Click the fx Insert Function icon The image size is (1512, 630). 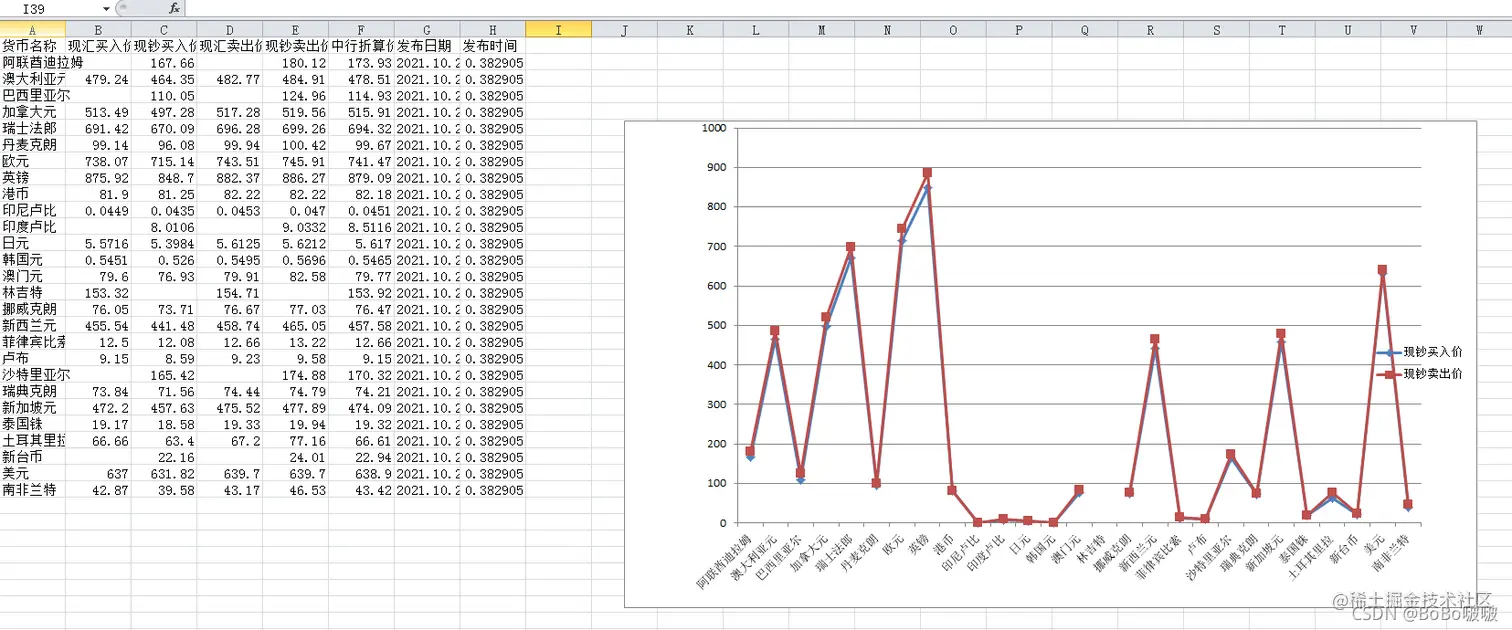pos(174,8)
